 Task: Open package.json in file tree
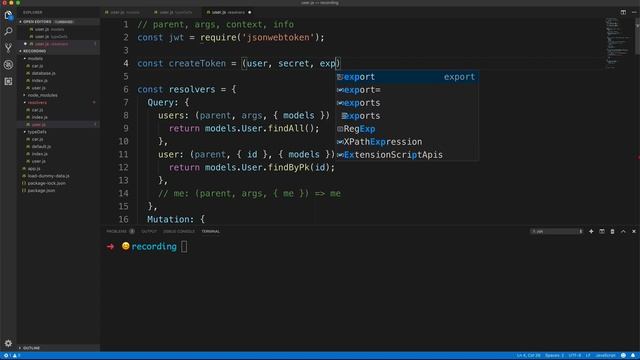pos(41,191)
